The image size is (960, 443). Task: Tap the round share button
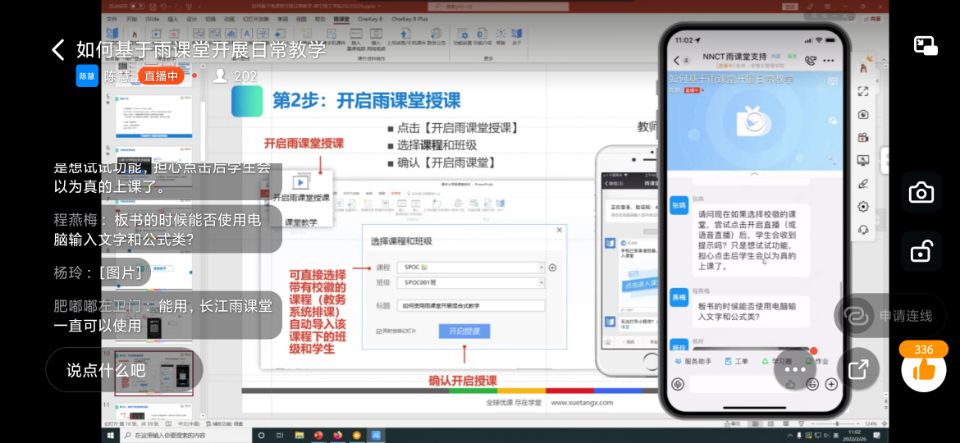click(858, 369)
